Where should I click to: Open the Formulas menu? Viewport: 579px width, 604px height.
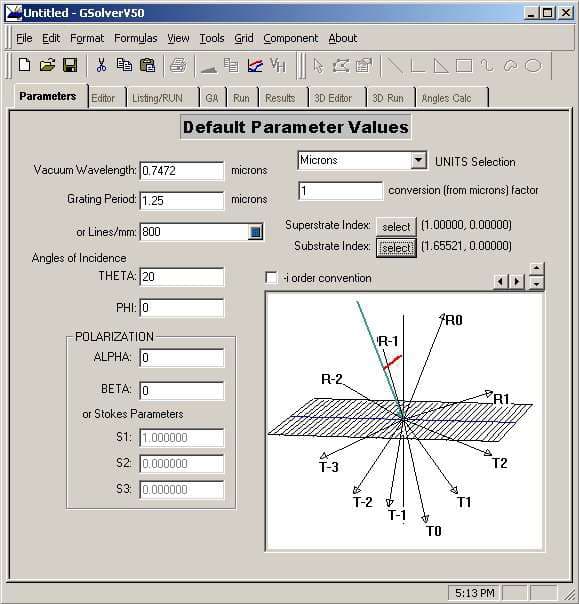coord(136,38)
